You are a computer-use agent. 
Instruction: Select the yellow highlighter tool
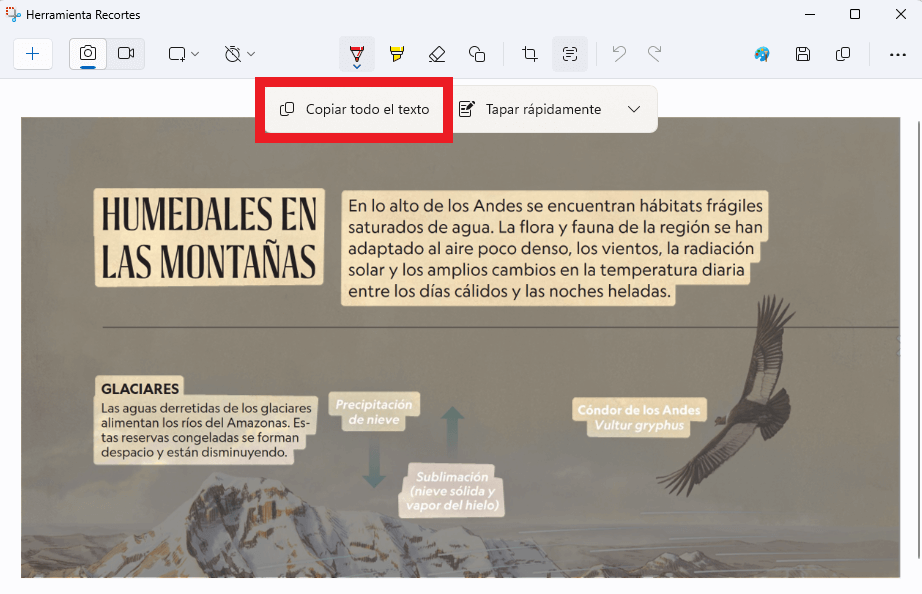click(397, 54)
